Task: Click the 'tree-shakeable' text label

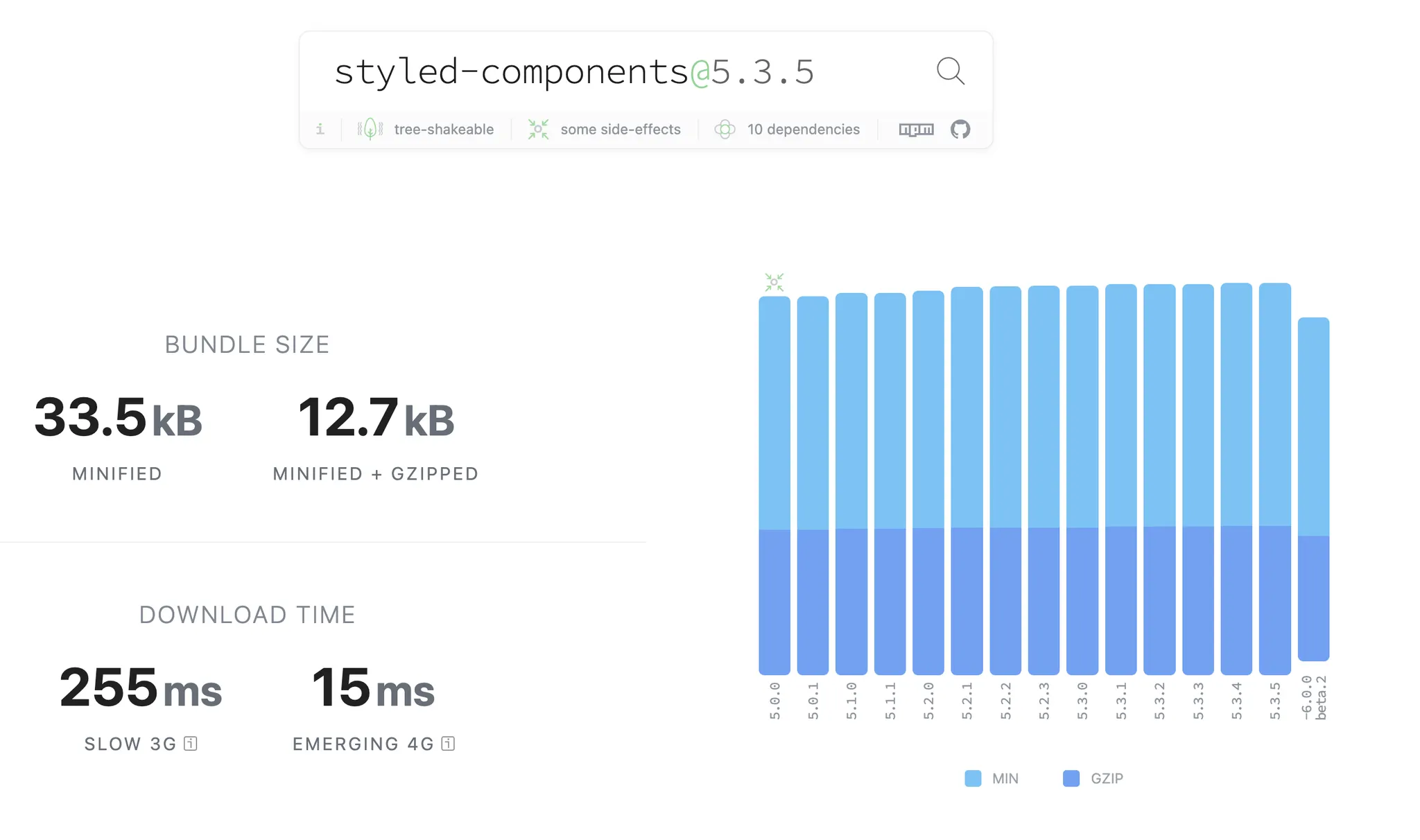Action: [444, 130]
